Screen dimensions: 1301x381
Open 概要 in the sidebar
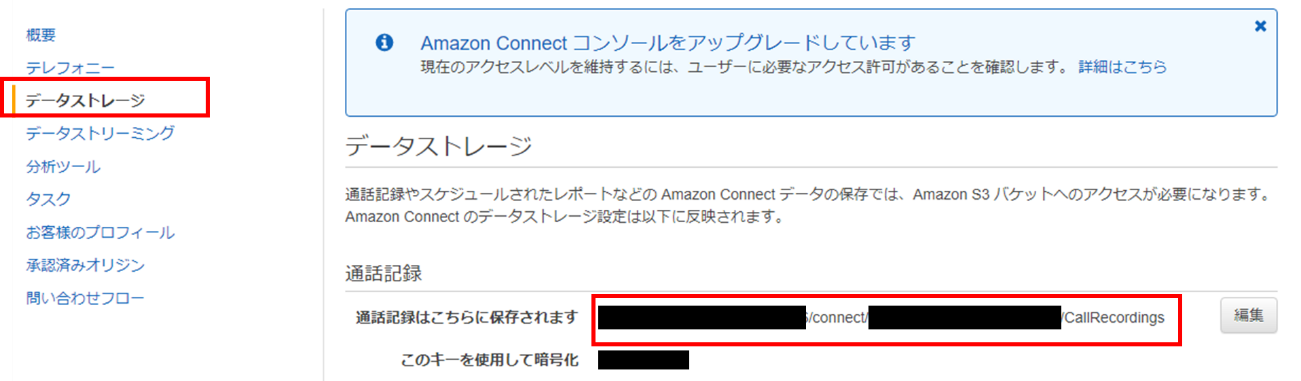(x=41, y=35)
